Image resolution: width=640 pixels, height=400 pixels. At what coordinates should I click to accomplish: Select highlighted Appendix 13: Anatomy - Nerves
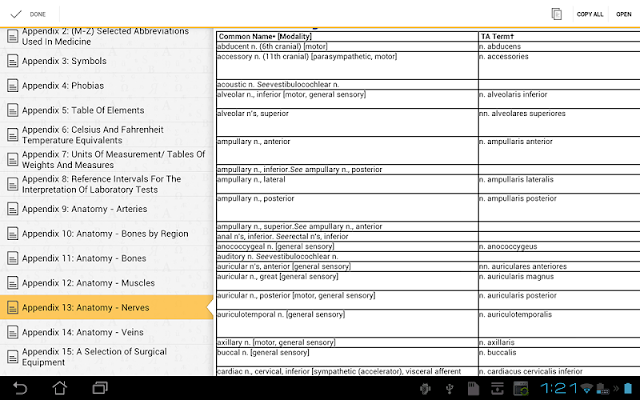pos(107,307)
